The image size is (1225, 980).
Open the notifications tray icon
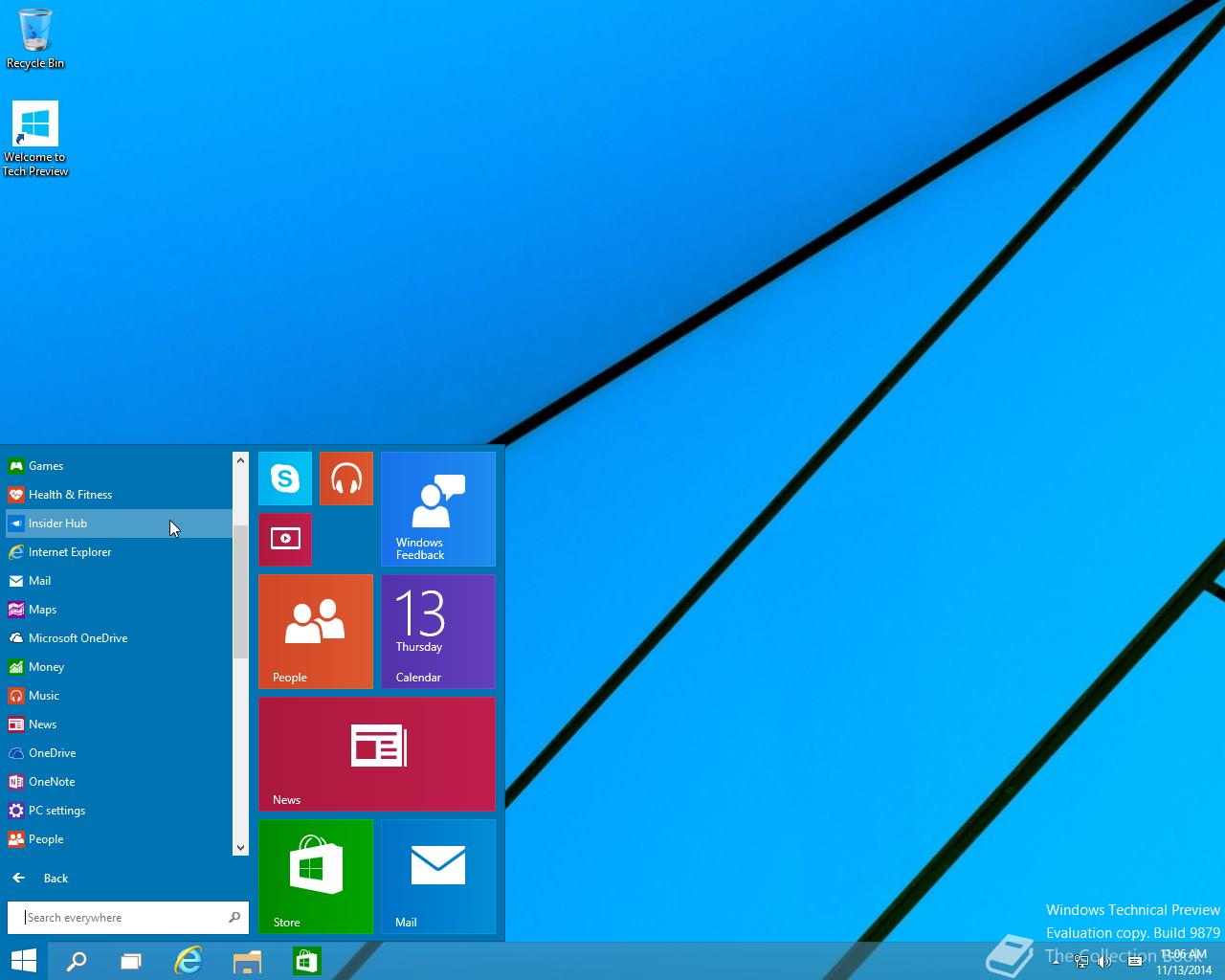click(1135, 962)
